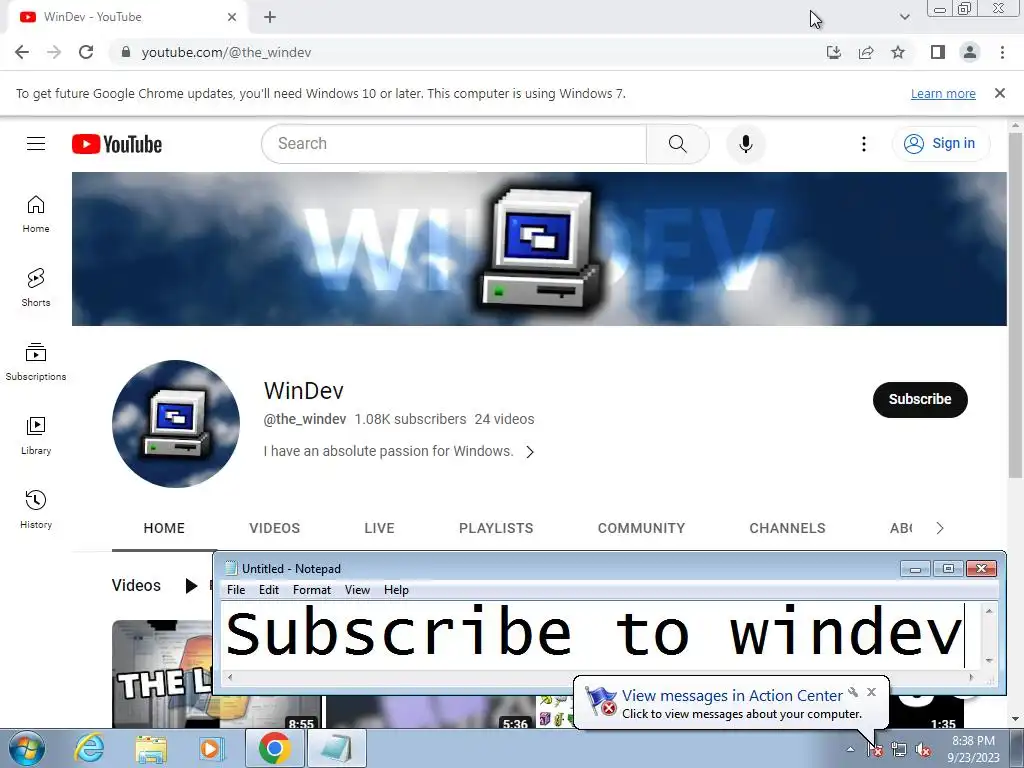This screenshot has height=768, width=1024.
Task: Go to Home in YouTube sidebar
Action: [36, 214]
